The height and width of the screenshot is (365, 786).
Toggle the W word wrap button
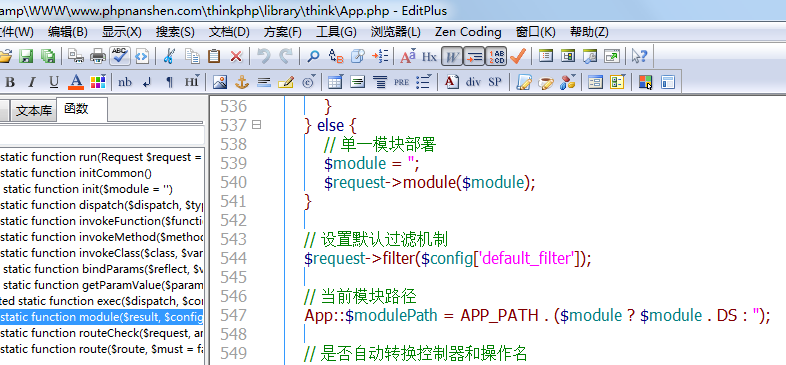[x=451, y=57]
